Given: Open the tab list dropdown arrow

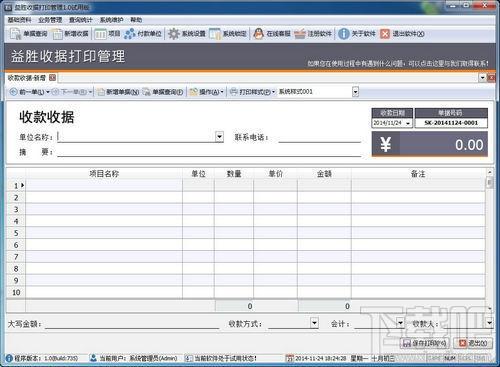Looking at the screenshot, I should coord(482,78).
